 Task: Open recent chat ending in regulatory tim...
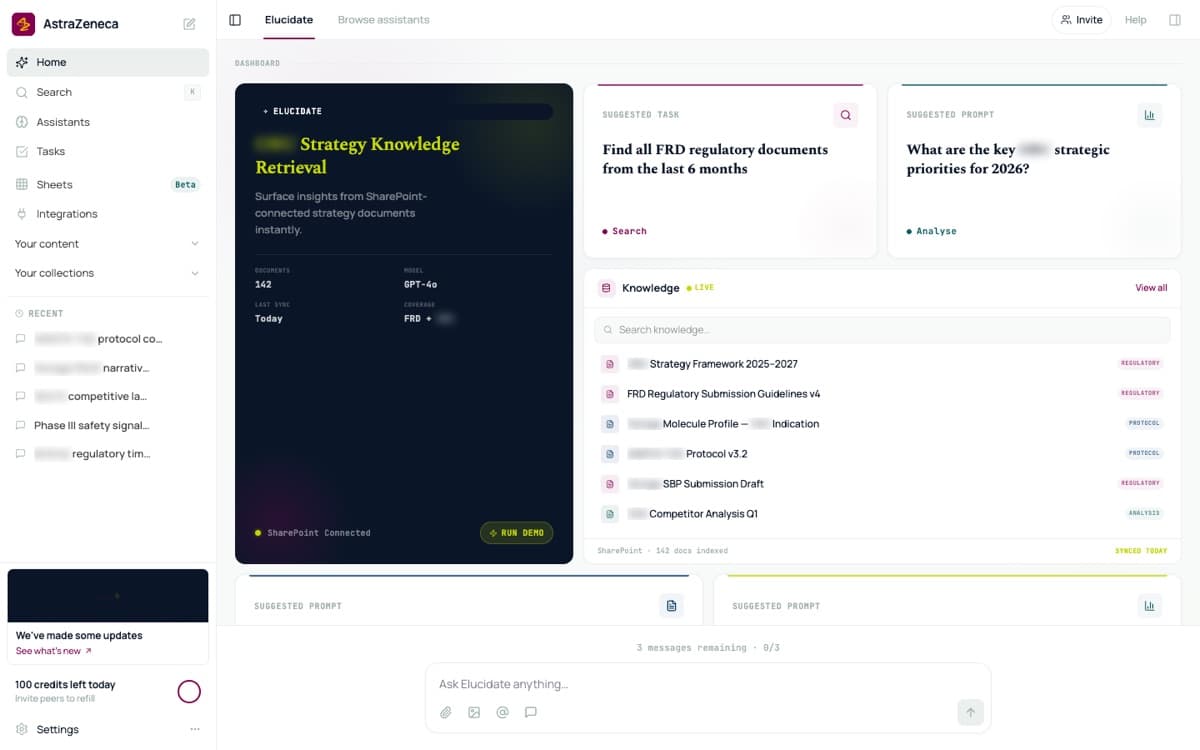click(108, 454)
